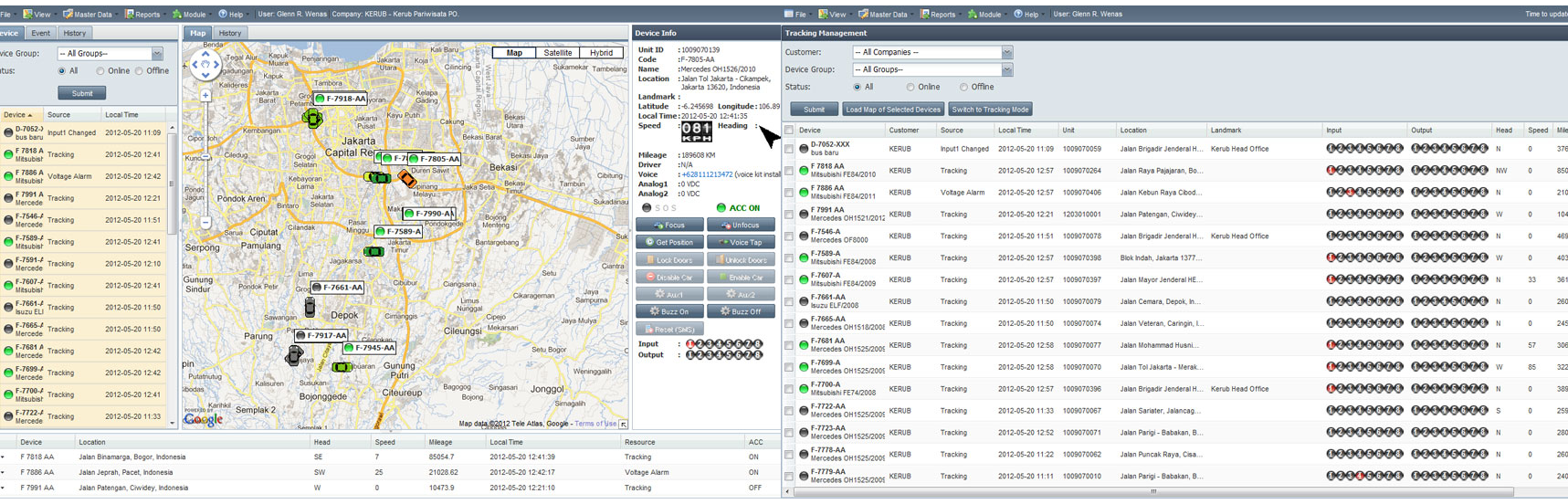Switch to the Event tab
The height and width of the screenshot is (504, 1568).
point(41,33)
